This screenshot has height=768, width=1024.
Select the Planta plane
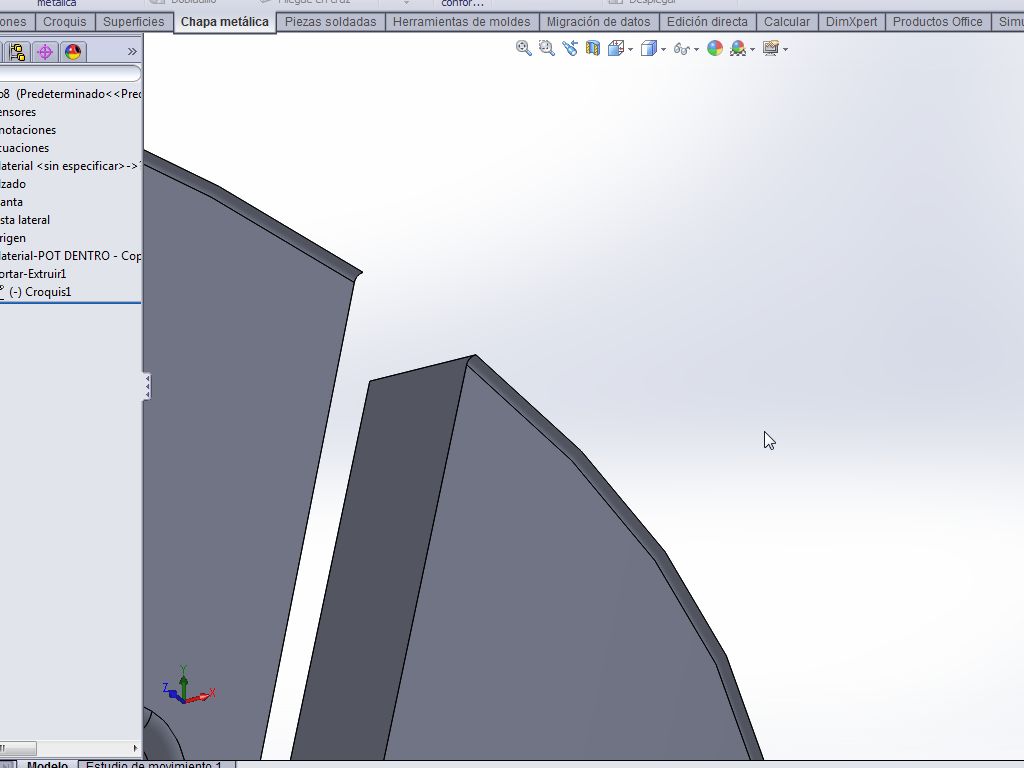click(x=12, y=202)
